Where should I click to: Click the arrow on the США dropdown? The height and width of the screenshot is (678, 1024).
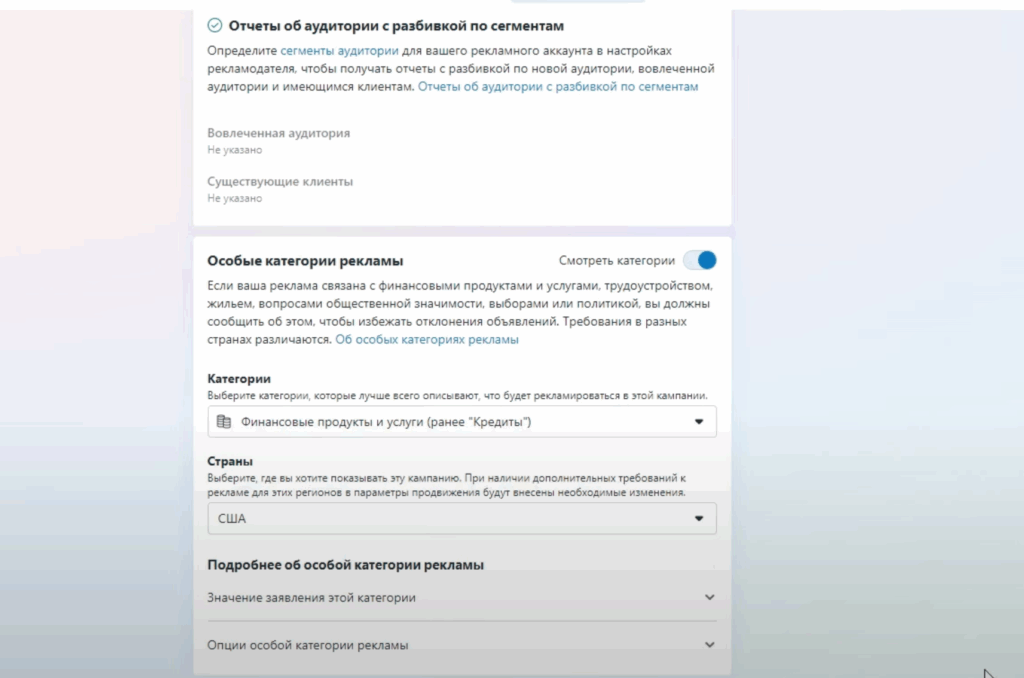pyautogui.click(x=699, y=519)
